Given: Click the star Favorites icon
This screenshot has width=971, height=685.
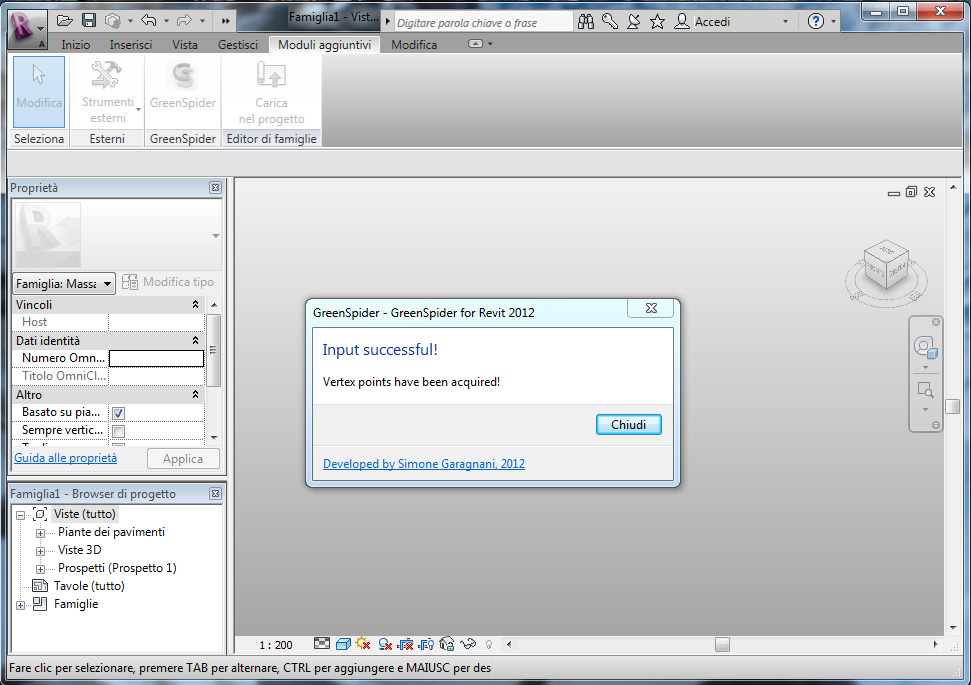Looking at the screenshot, I should 657,22.
